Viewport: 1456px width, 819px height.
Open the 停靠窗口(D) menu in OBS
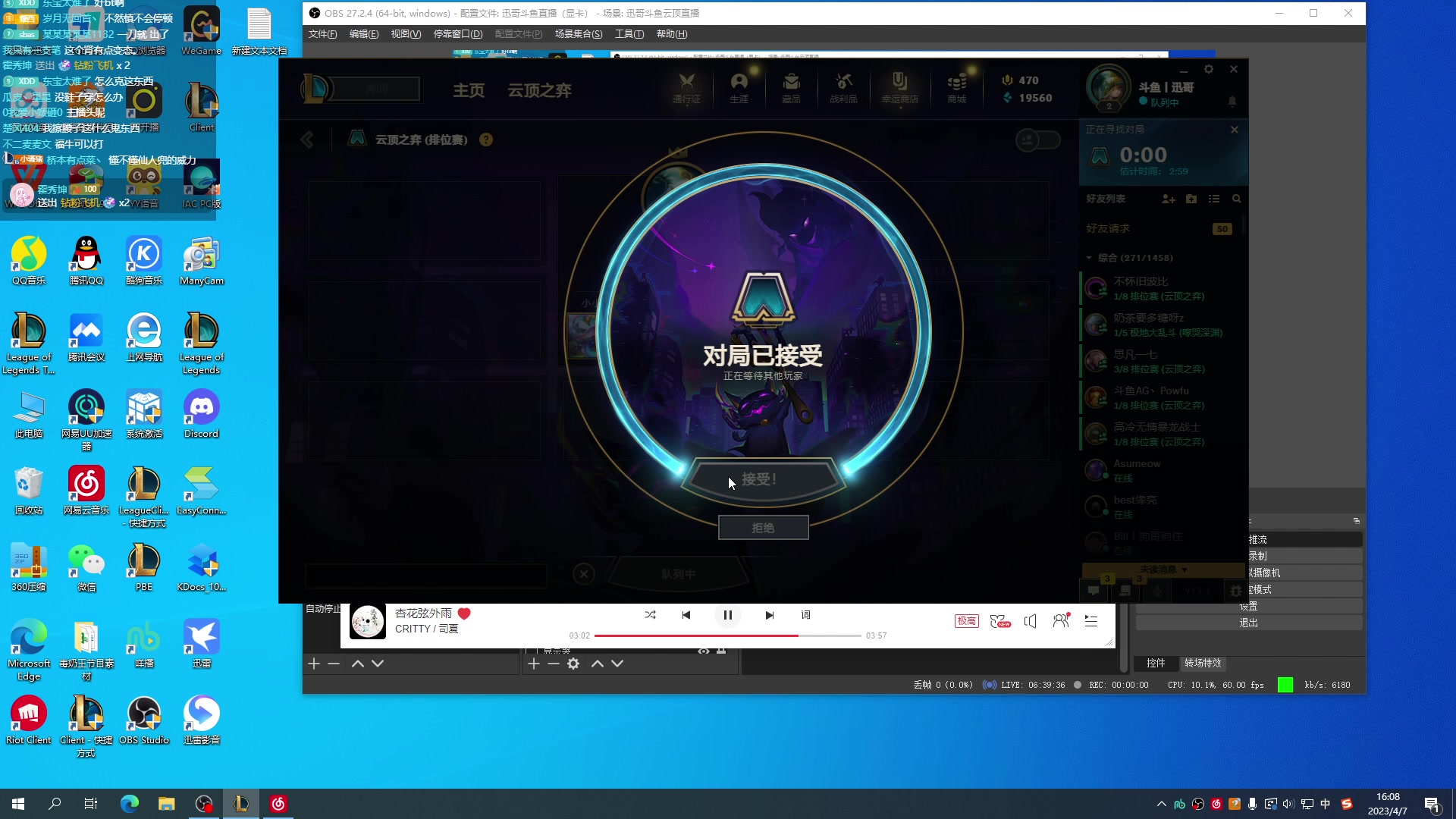458,34
